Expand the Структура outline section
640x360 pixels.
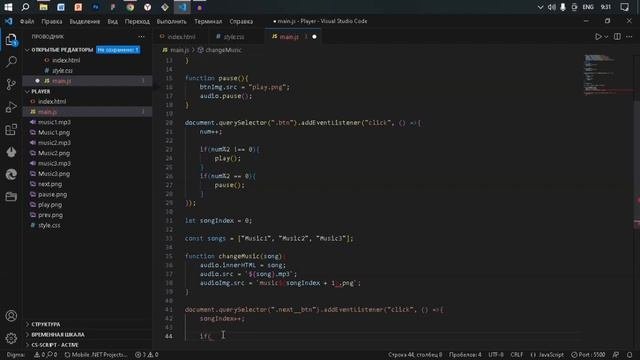pos(46,324)
